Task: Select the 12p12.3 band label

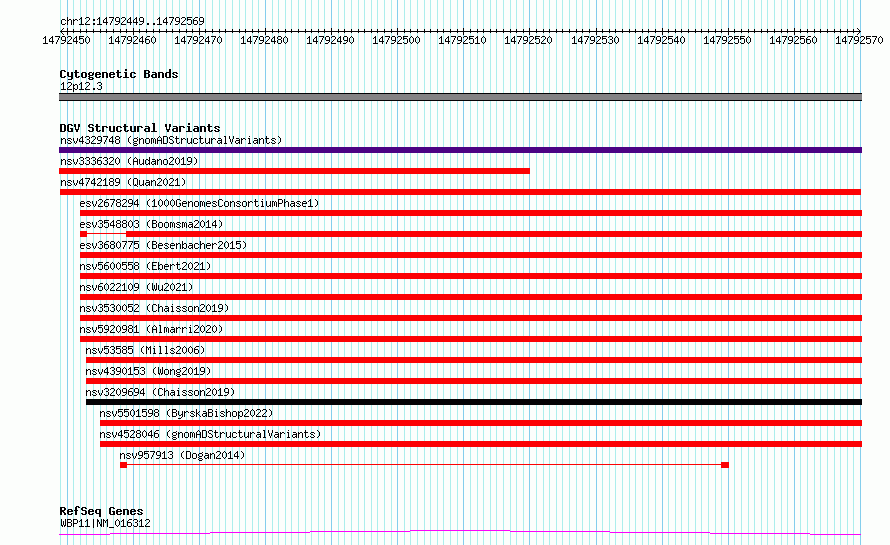Action: [81, 86]
